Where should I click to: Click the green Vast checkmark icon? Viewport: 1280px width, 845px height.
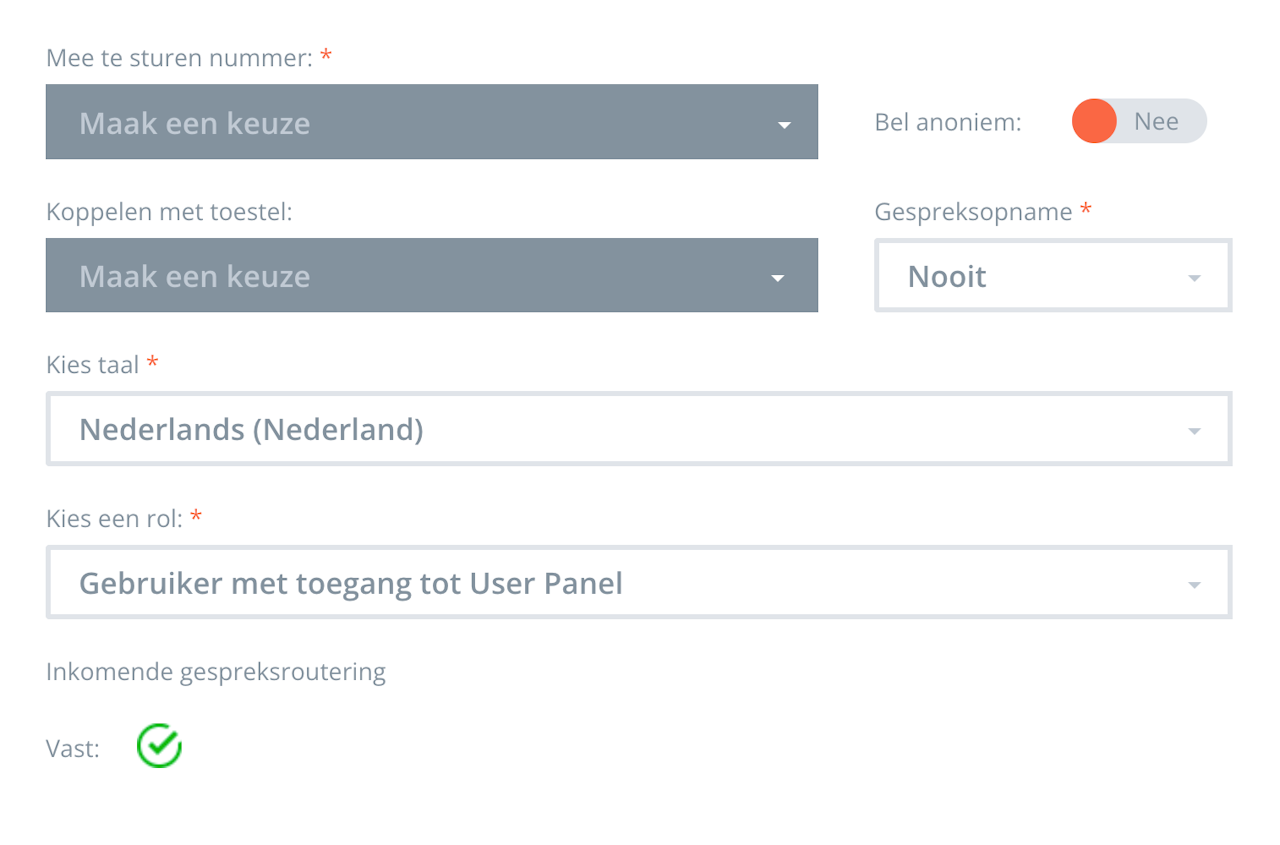159,746
